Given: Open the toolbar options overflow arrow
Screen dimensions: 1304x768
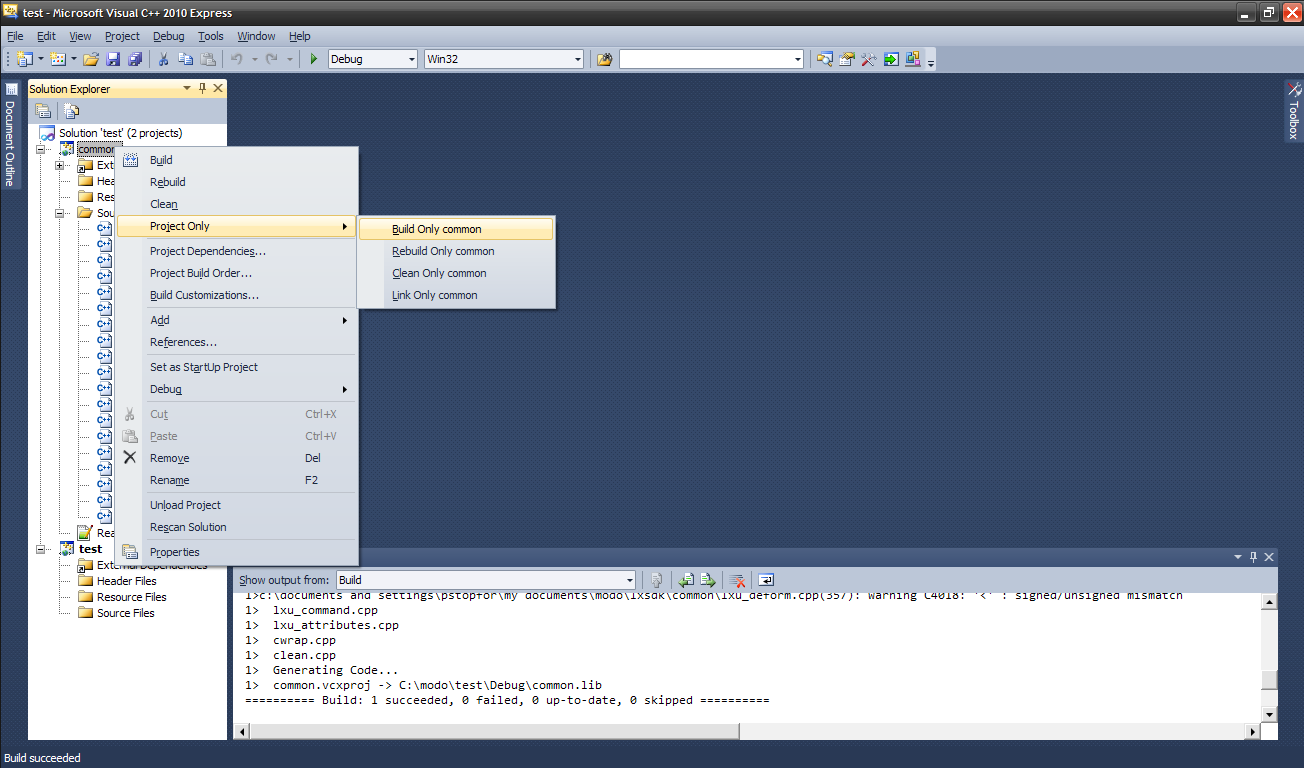Looking at the screenshot, I should (x=931, y=62).
